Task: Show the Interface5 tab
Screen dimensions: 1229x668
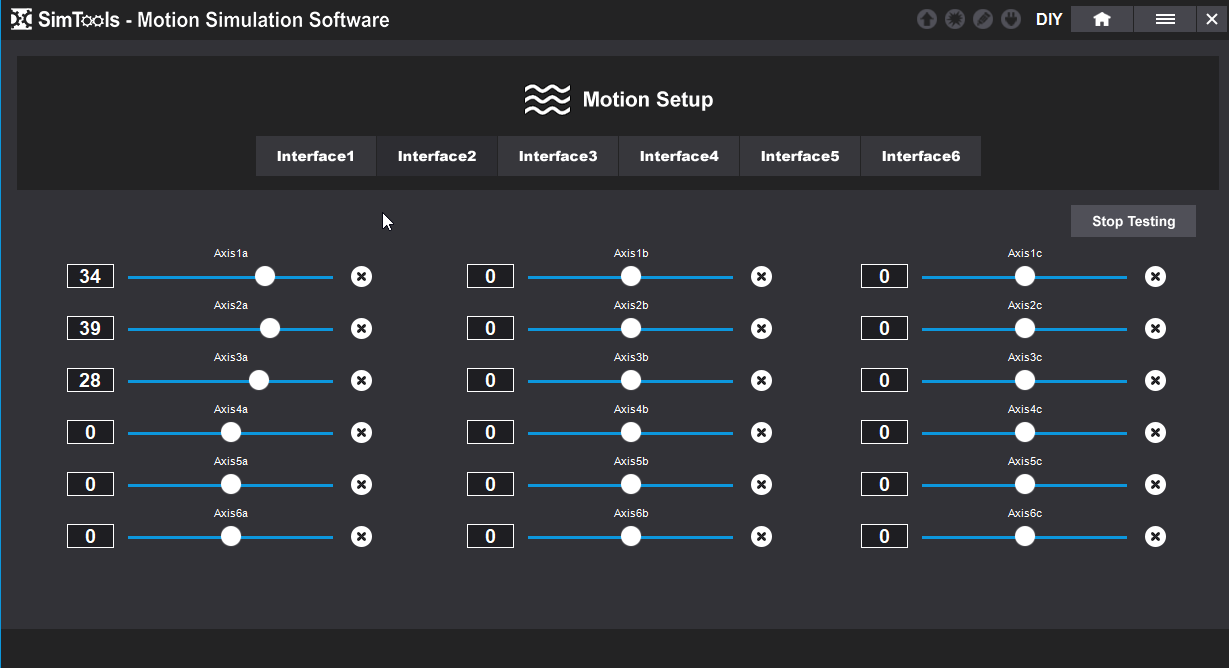Action: click(800, 156)
